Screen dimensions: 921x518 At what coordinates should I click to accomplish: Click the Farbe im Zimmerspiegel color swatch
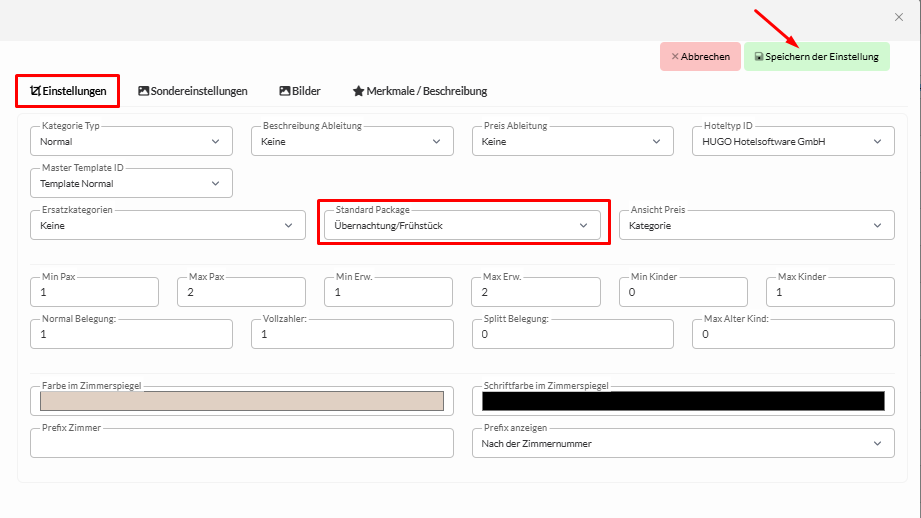241,401
